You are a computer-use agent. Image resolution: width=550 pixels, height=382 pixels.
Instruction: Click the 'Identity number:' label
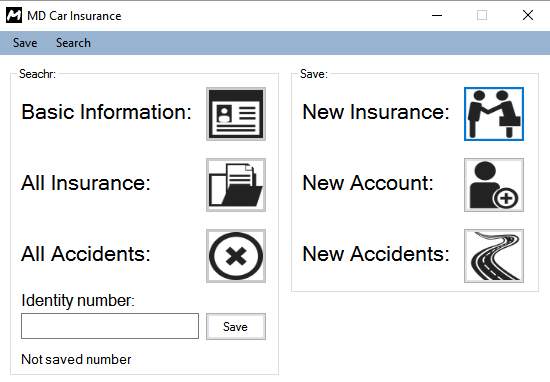tap(78, 300)
